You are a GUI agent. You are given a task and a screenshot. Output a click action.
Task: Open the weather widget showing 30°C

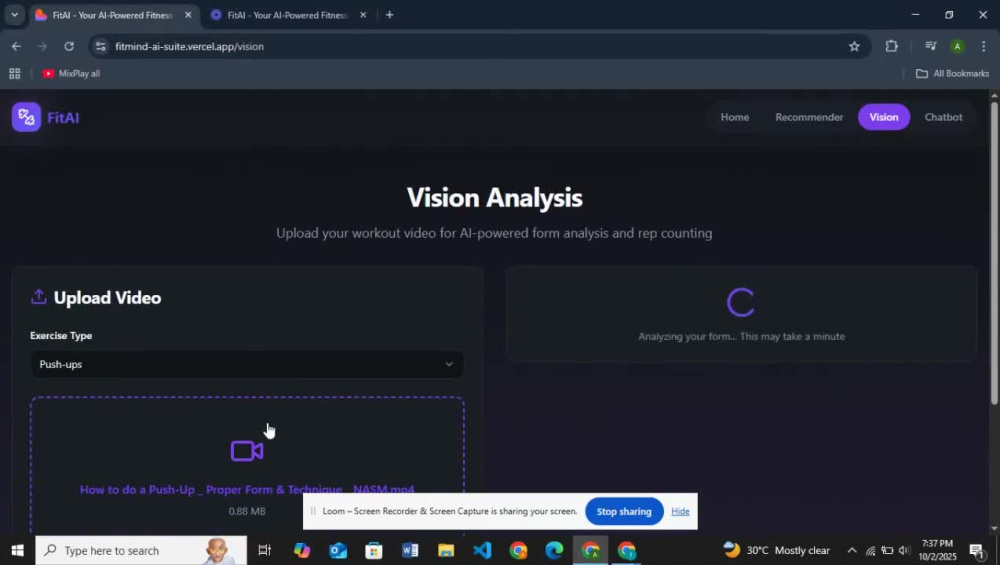coord(777,550)
